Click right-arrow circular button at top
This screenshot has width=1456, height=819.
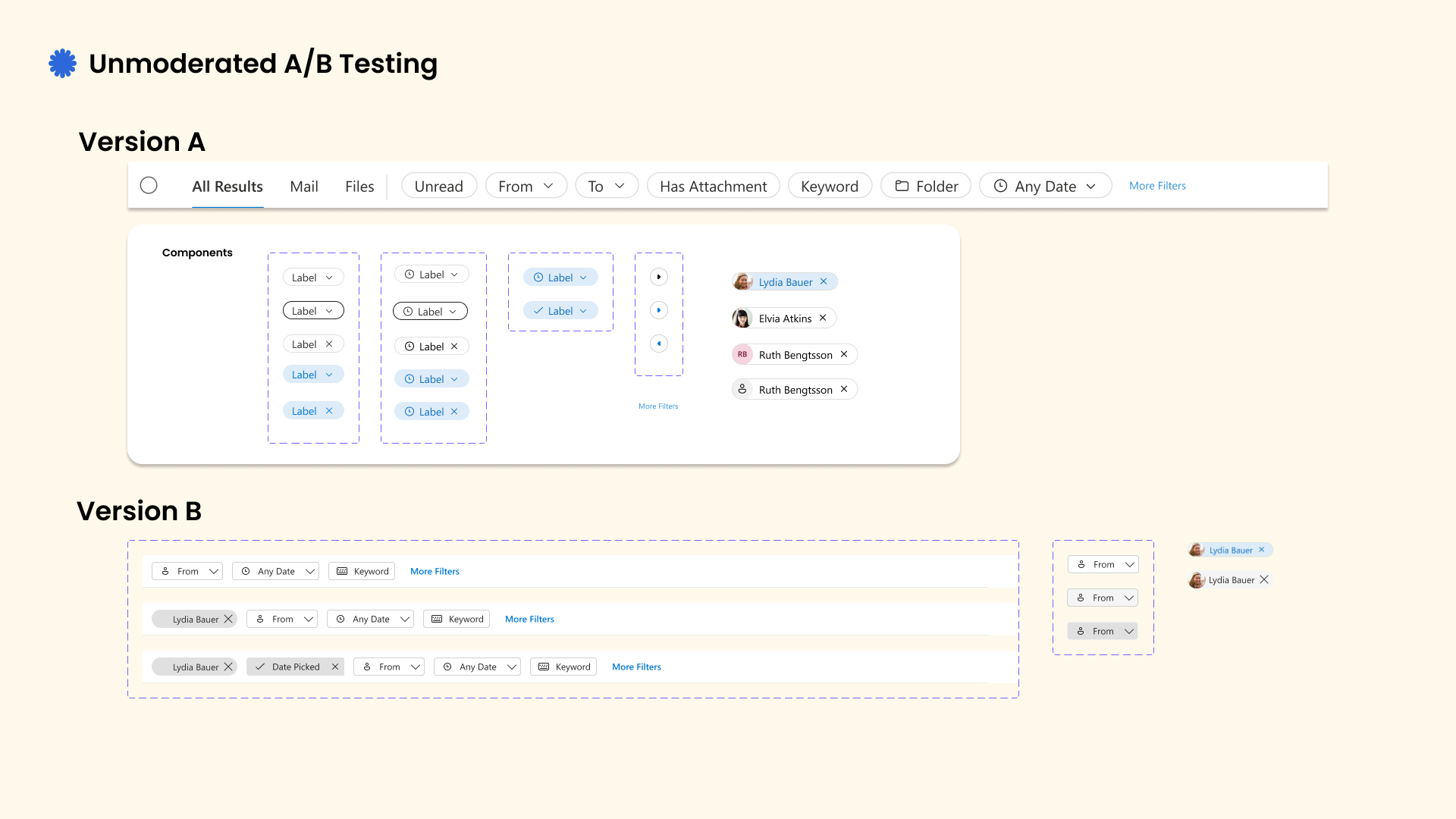coord(659,277)
